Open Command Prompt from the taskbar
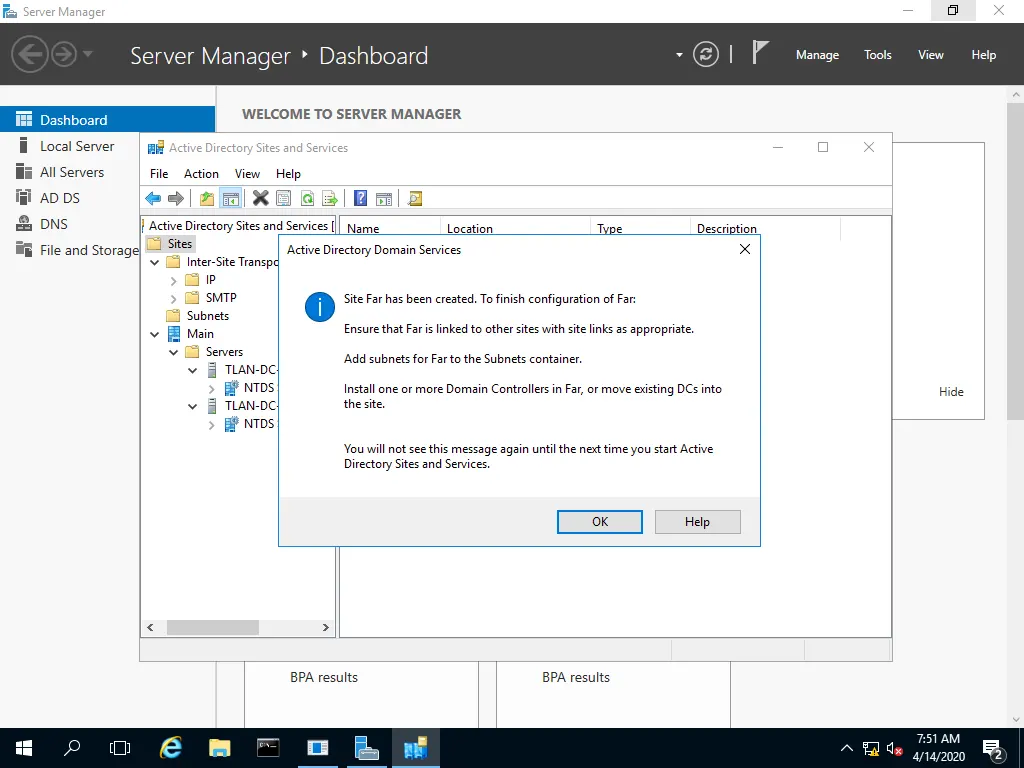Image resolution: width=1024 pixels, height=768 pixels. (x=268, y=748)
